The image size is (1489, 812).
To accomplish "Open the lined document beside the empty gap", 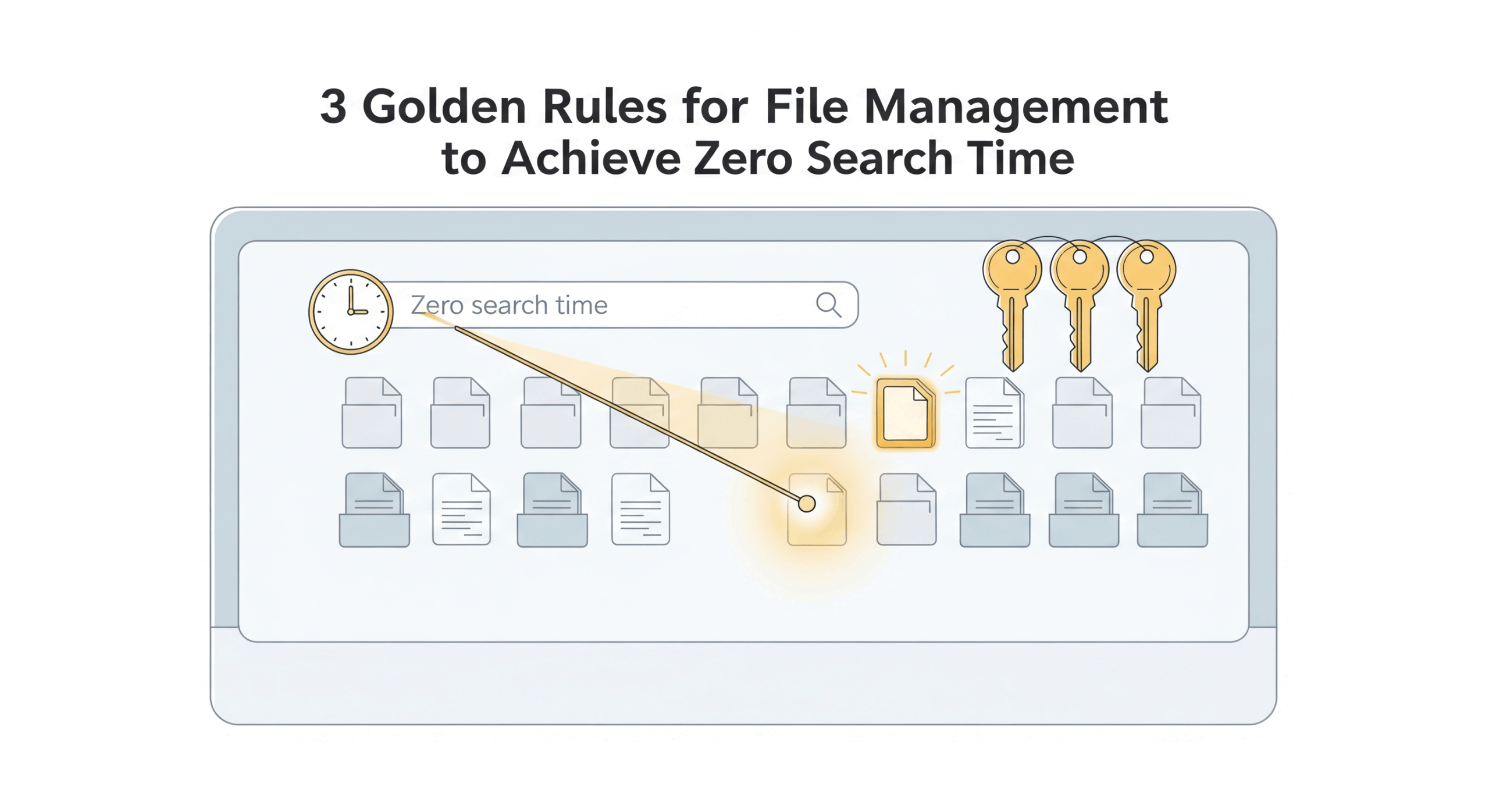I will (x=640, y=510).
